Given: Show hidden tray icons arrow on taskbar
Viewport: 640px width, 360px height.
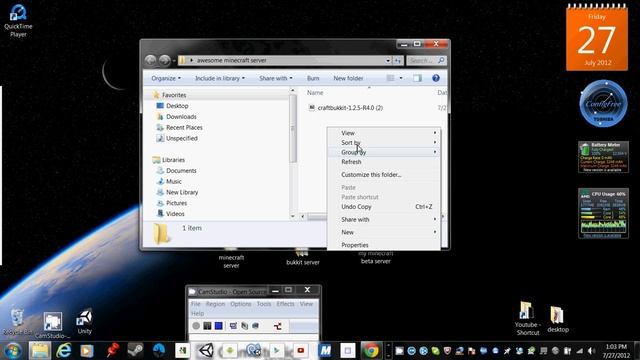Looking at the screenshot, I should (388, 351).
